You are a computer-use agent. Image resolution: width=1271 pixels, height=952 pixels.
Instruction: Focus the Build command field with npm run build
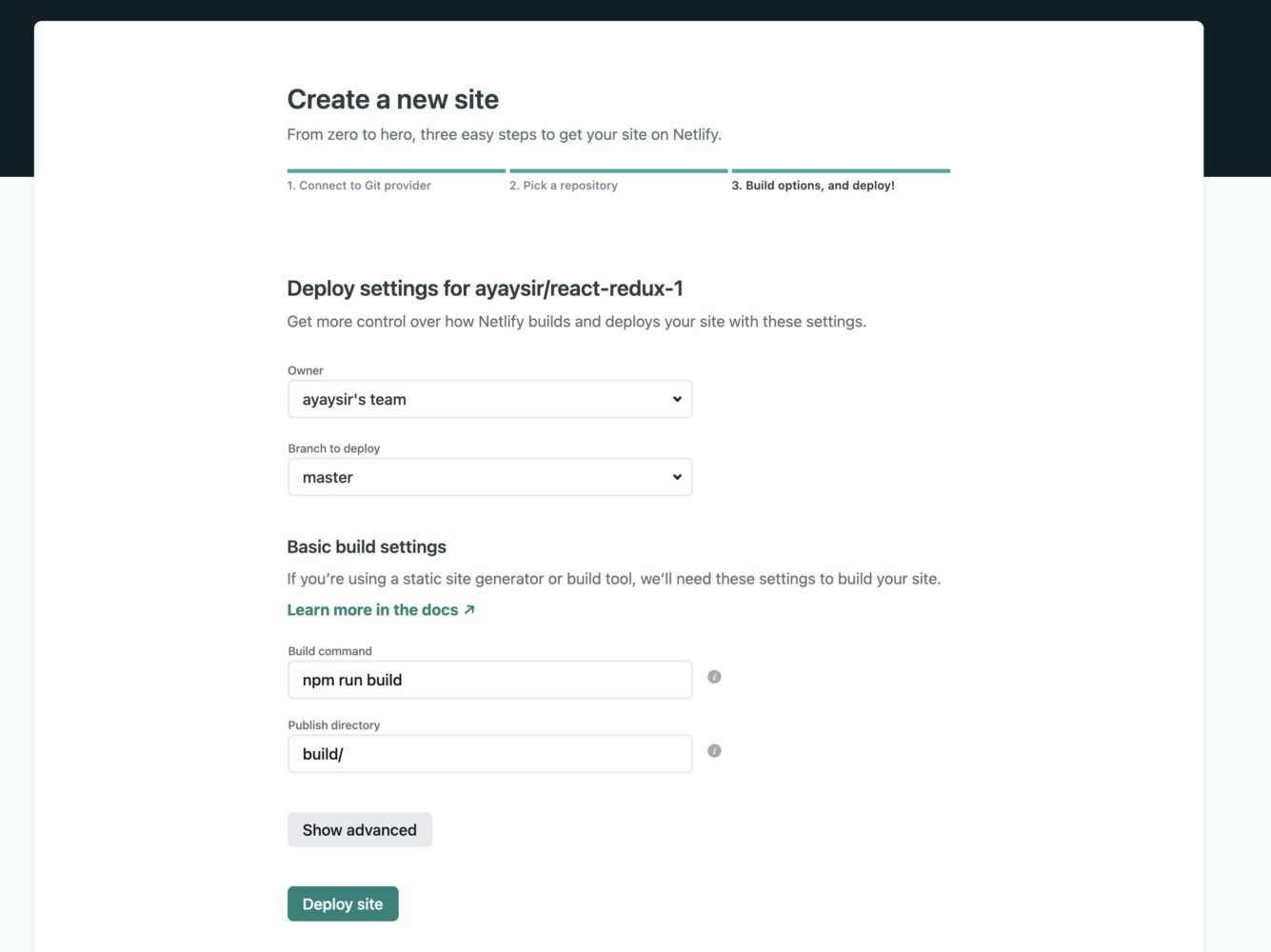pos(489,680)
